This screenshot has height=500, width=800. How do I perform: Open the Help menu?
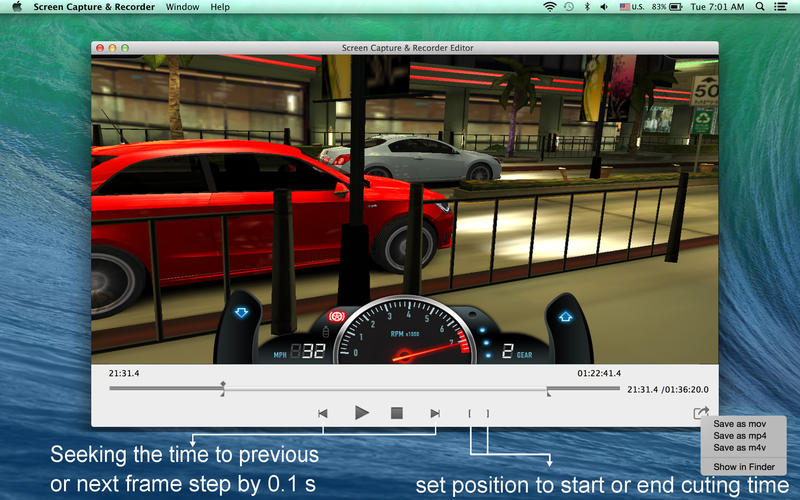[x=220, y=7]
